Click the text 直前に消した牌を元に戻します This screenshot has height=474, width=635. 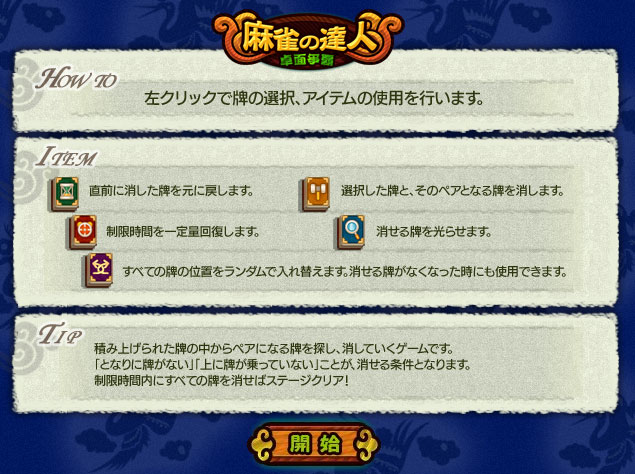point(171,190)
